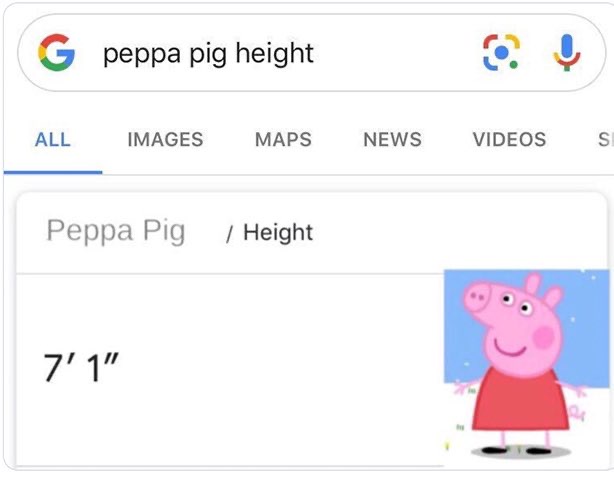
Task: Click the blue underline beneath ALL
Action: pyautogui.click(x=53, y=172)
